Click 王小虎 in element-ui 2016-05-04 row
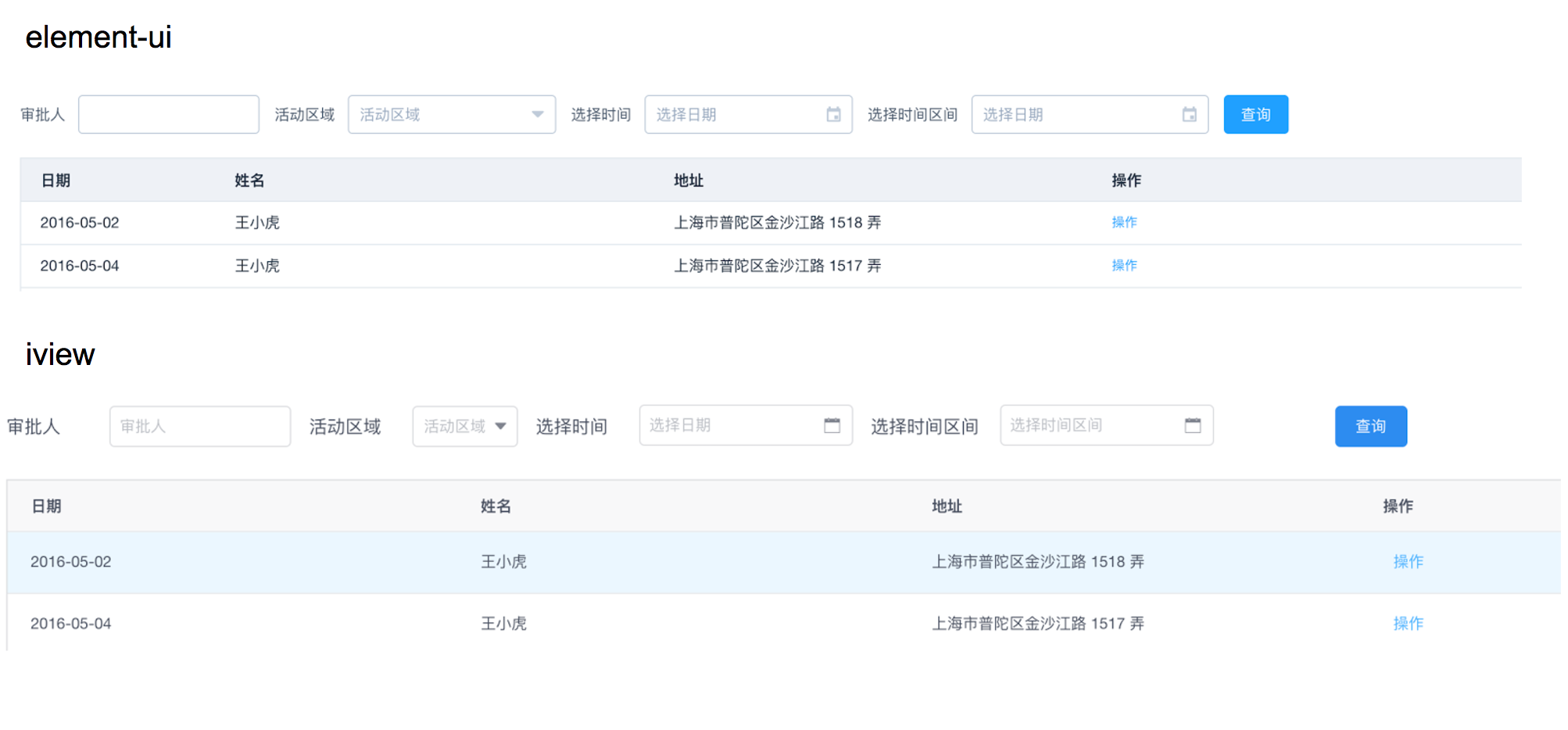This screenshot has height=730, width=1568. click(257, 266)
